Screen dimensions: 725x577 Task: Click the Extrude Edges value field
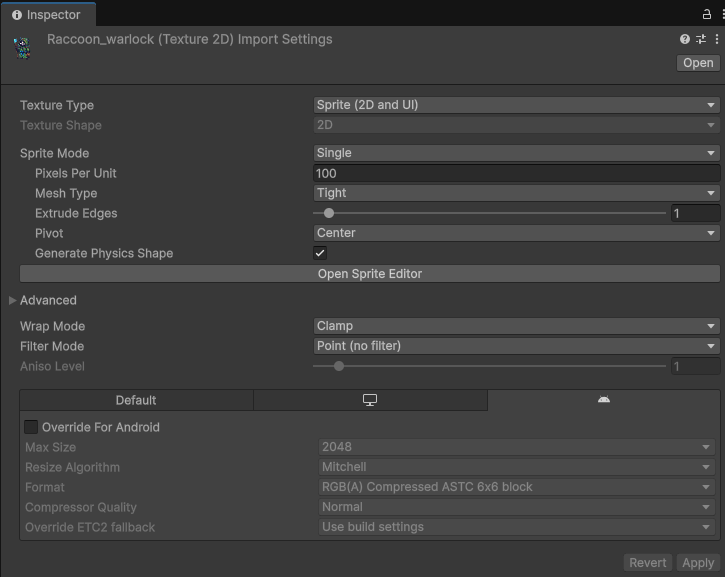pyautogui.click(x=695, y=213)
